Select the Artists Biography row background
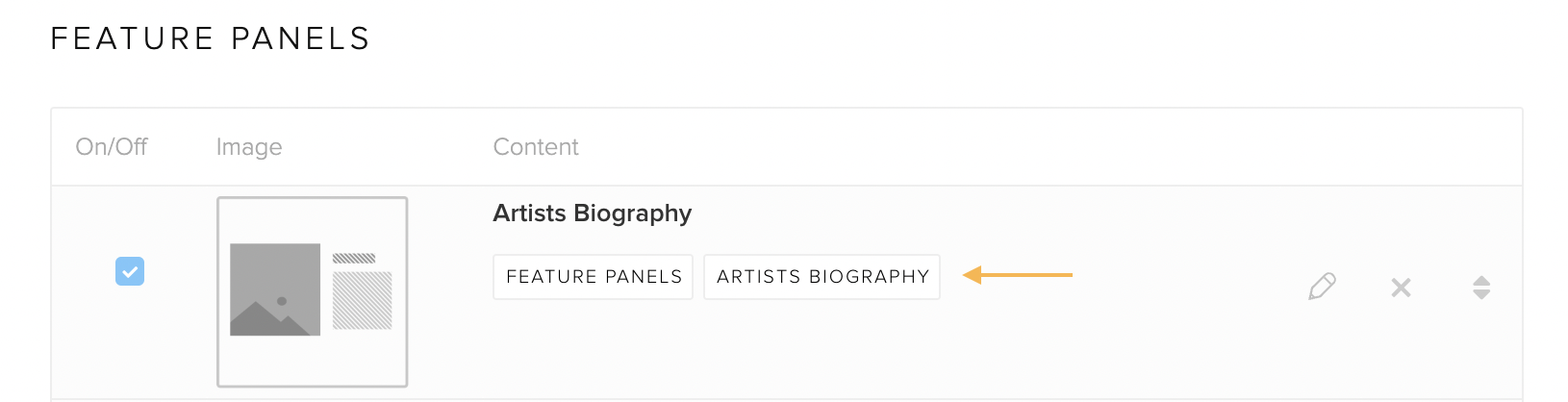 coord(786,292)
